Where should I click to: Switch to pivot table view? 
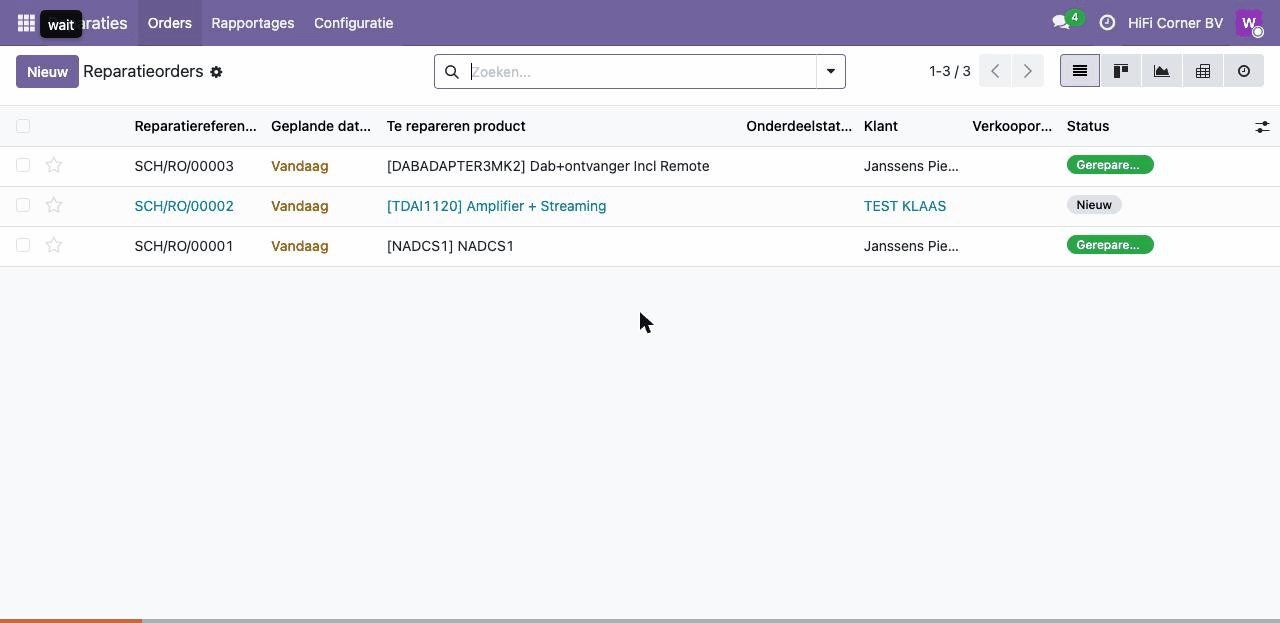(1203, 71)
